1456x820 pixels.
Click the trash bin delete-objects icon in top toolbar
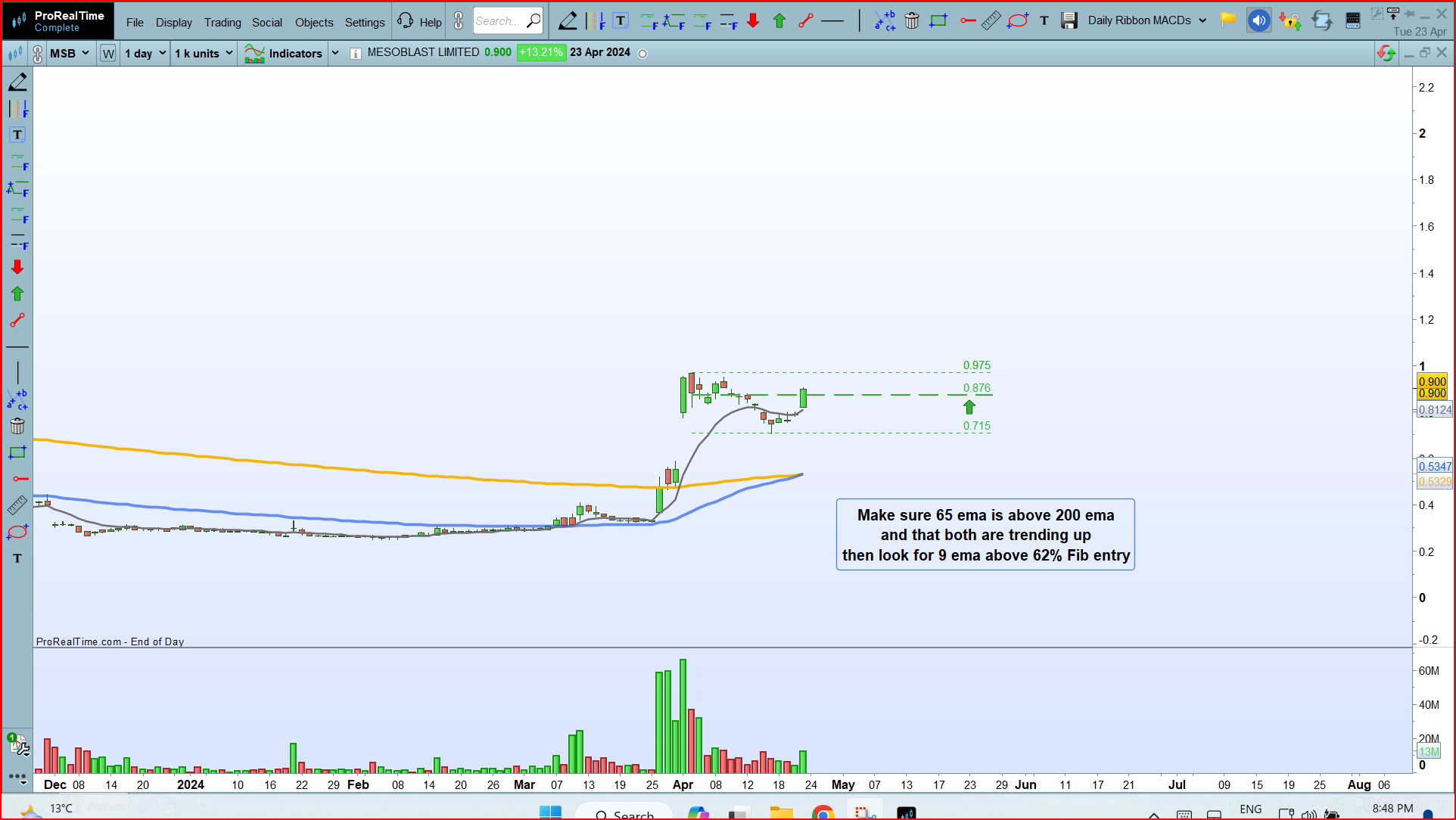(x=912, y=21)
